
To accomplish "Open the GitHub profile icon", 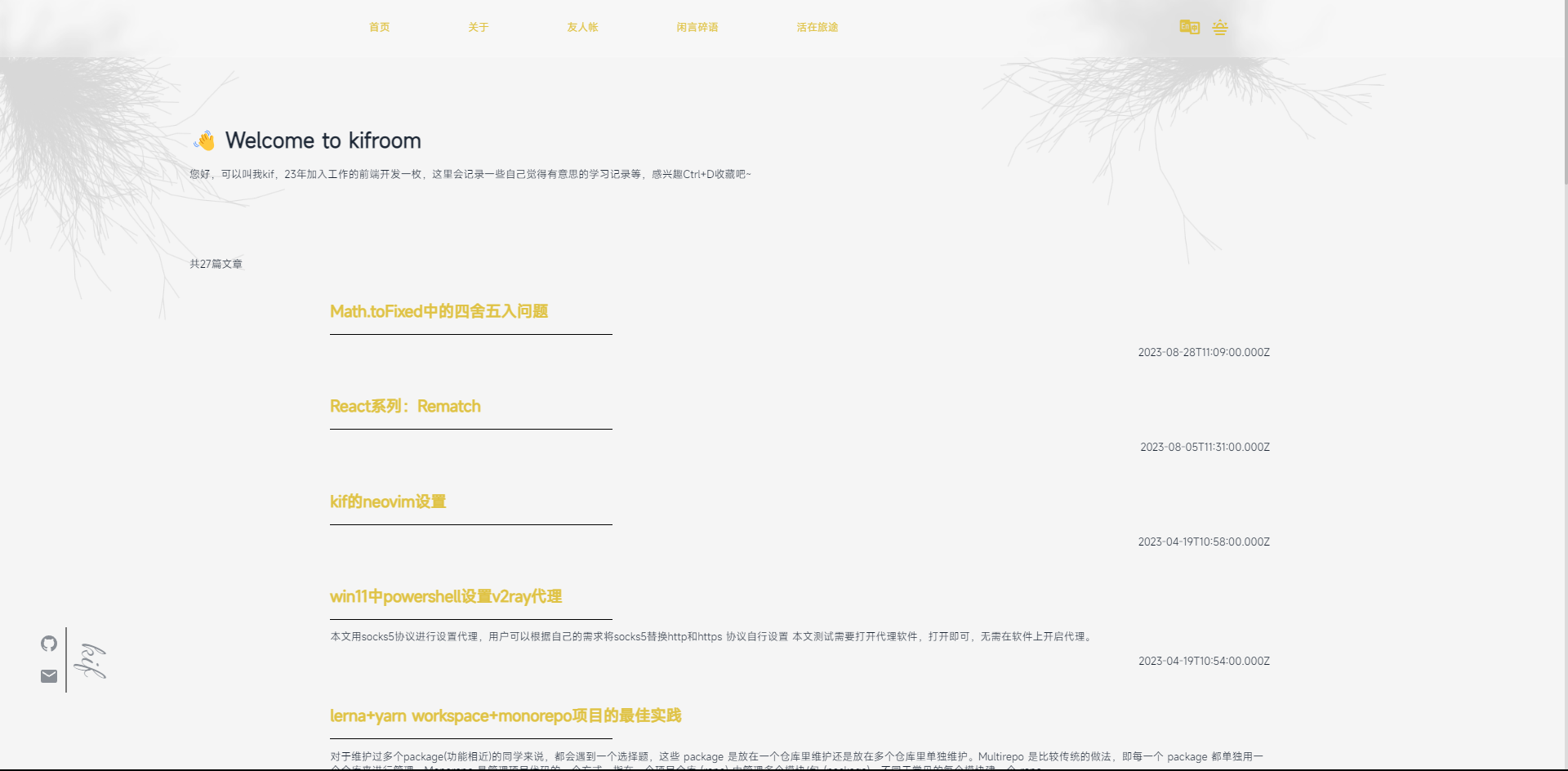I will (x=49, y=644).
